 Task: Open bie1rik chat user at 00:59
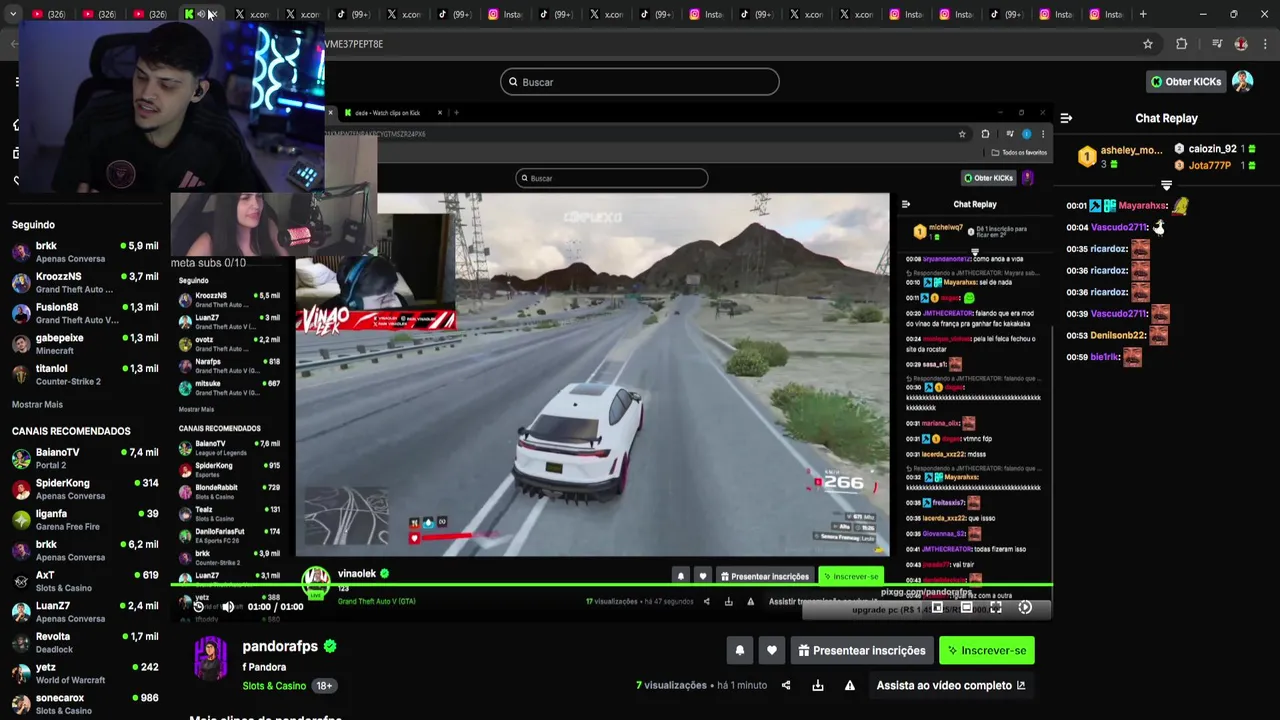(1106, 357)
